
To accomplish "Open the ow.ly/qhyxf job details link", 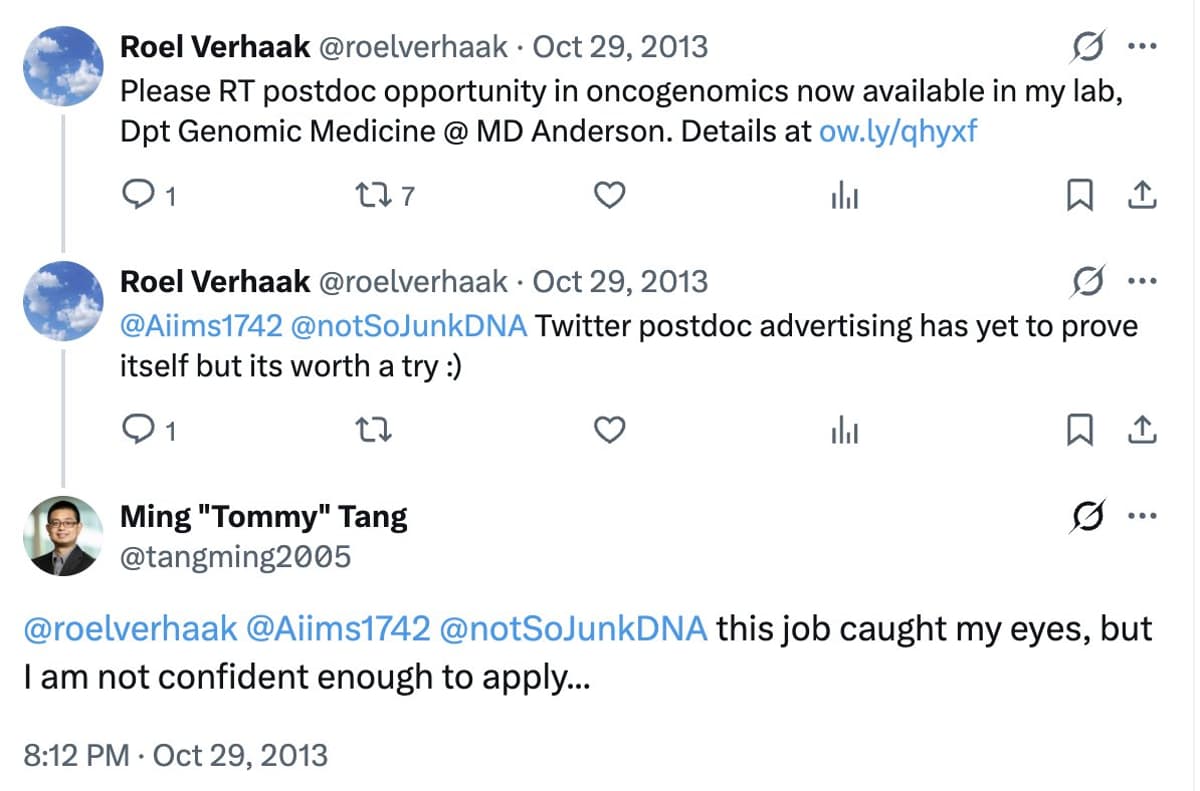I will (x=898, y=131).
